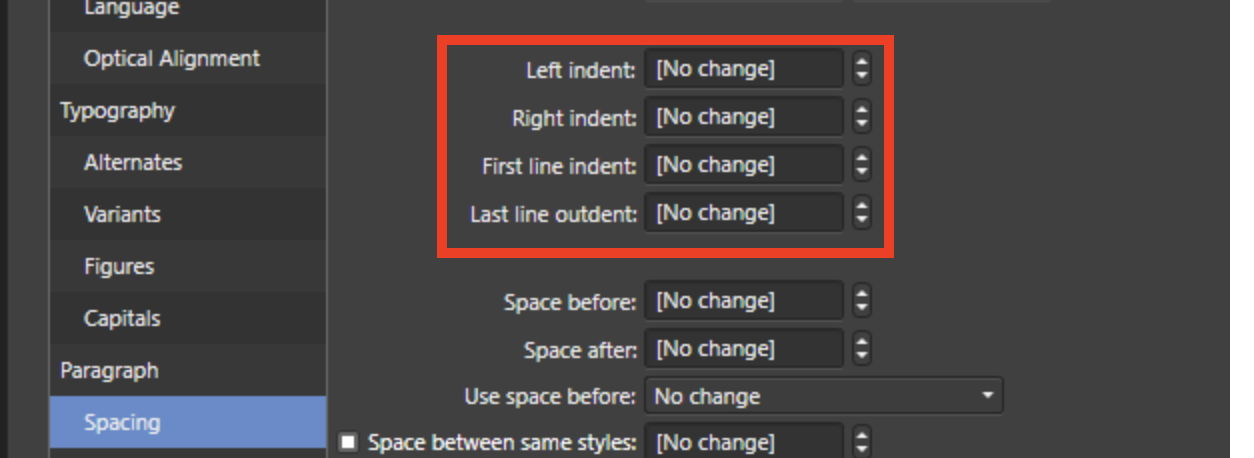Click the Left indent input field
Screen dimensions: 1254x458
click(x=744, y=70)
